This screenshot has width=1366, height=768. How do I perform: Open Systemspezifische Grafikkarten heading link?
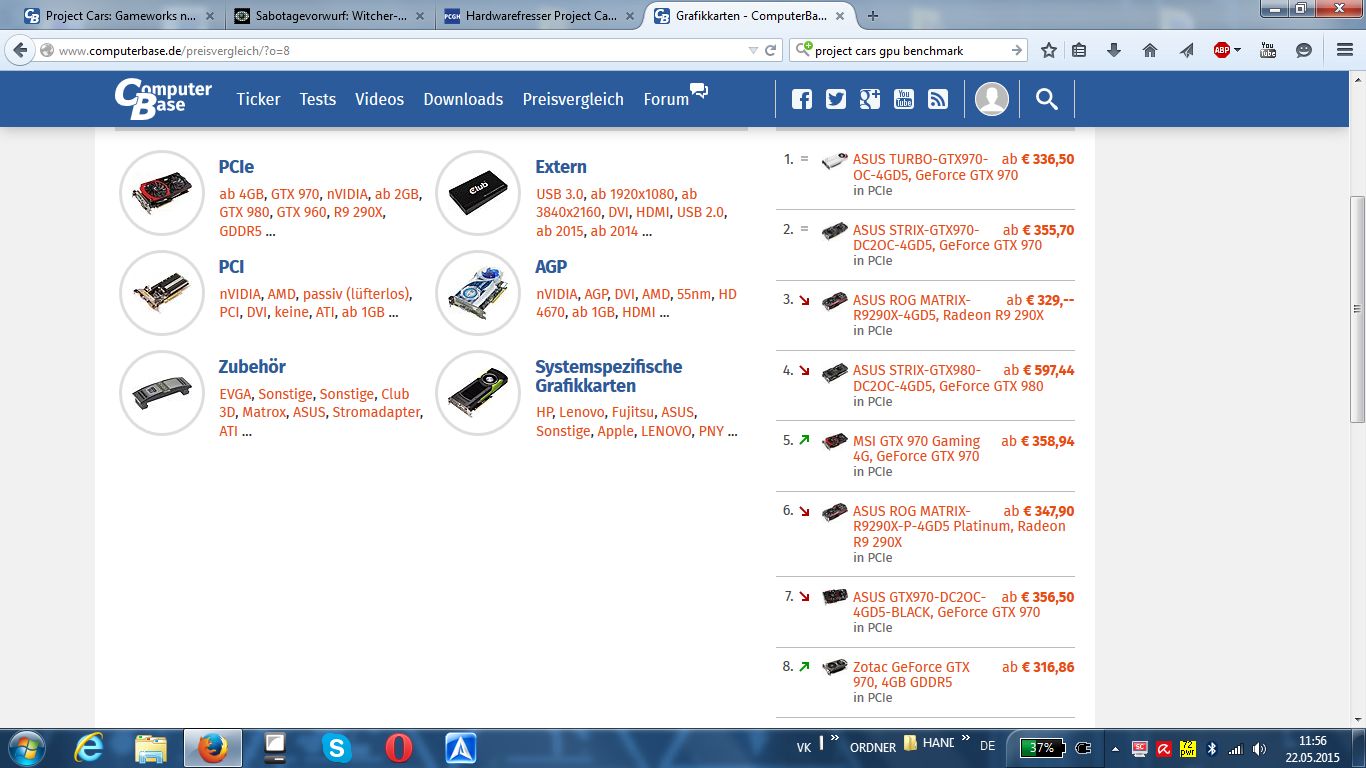coord(609,376)
